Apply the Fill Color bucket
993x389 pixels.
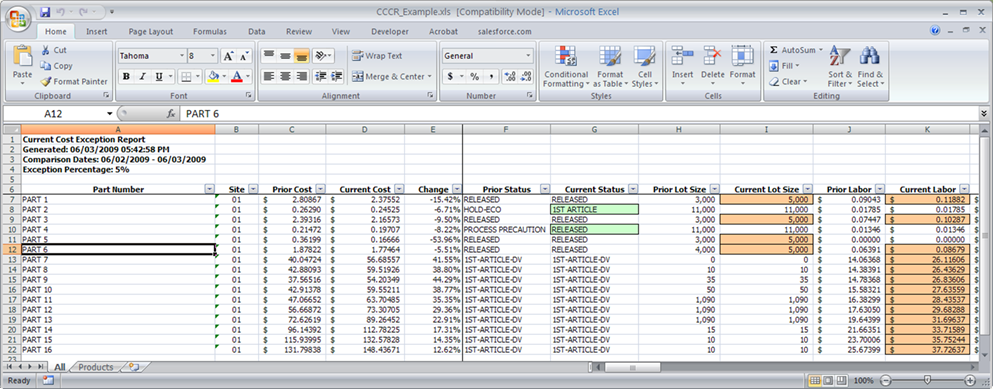[x=213, y=77]
